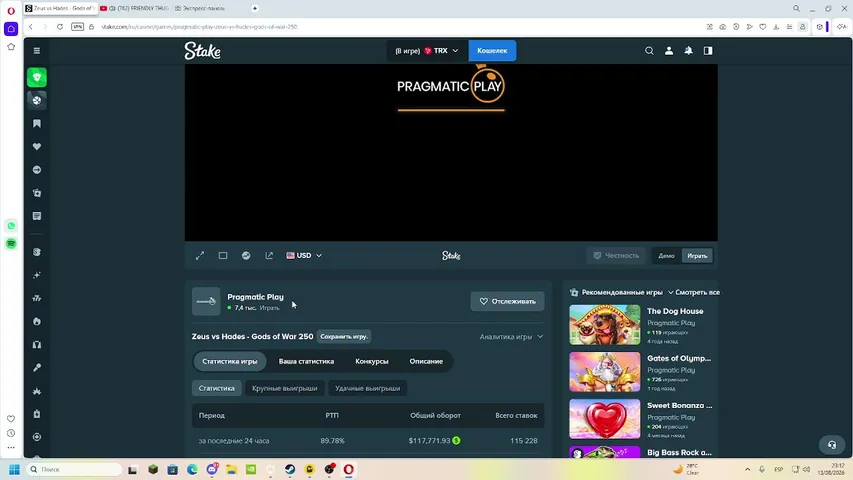Switch to Описание tab
The width and height of the screenshot is (853, 480).
tap(426, 361)
